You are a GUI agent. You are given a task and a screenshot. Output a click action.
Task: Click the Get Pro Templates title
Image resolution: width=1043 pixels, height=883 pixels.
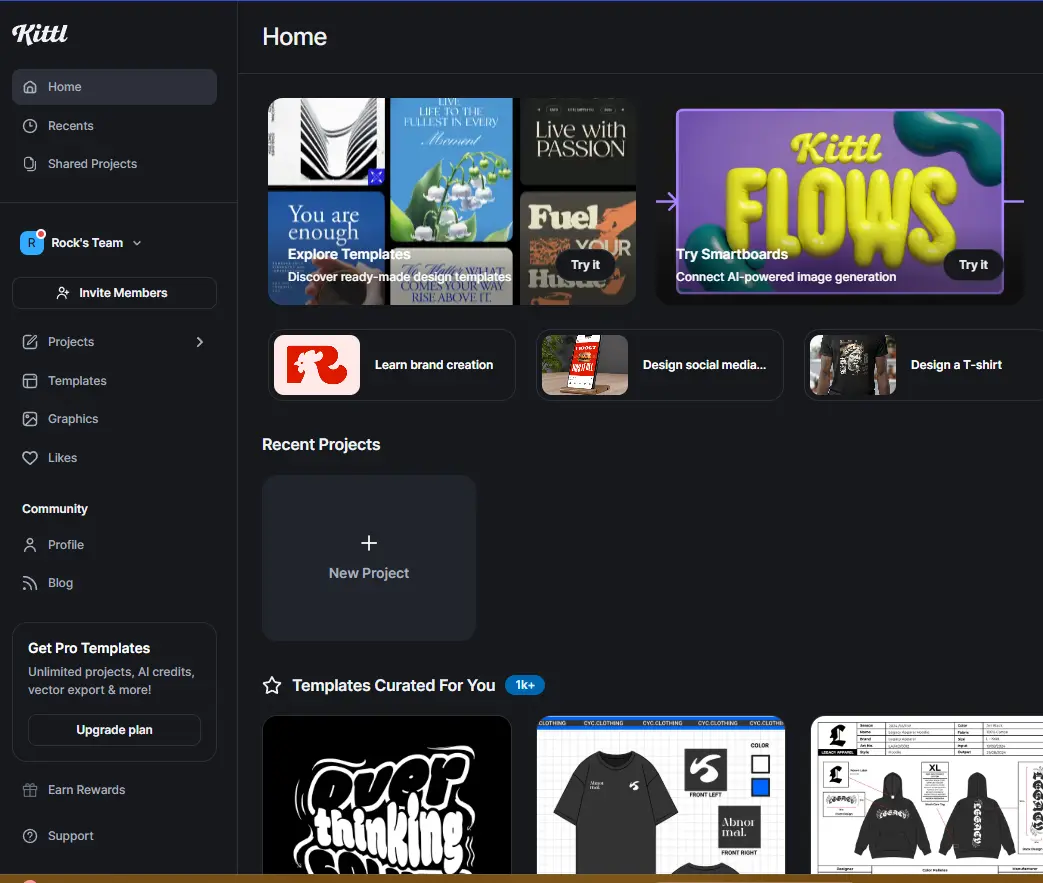click(89, 648)
